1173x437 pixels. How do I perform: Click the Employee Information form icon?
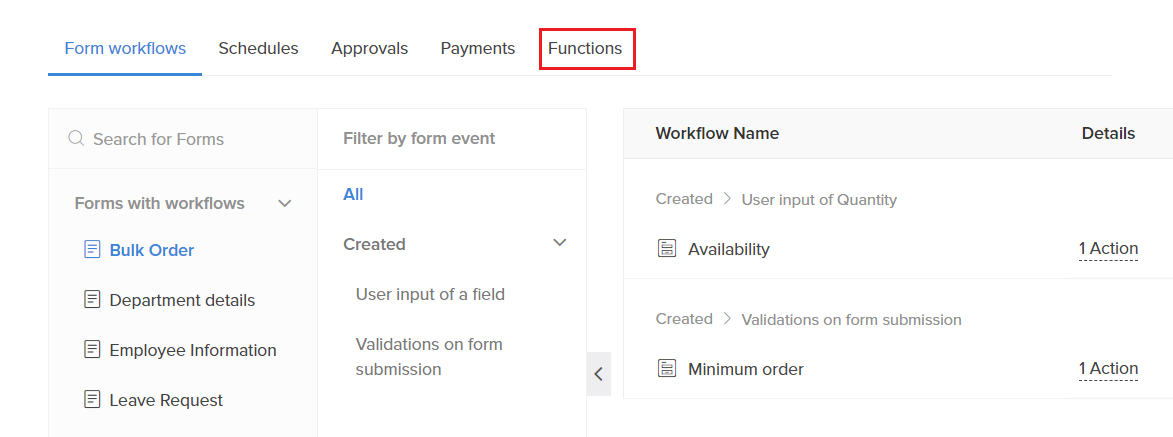tap(92, 350)
